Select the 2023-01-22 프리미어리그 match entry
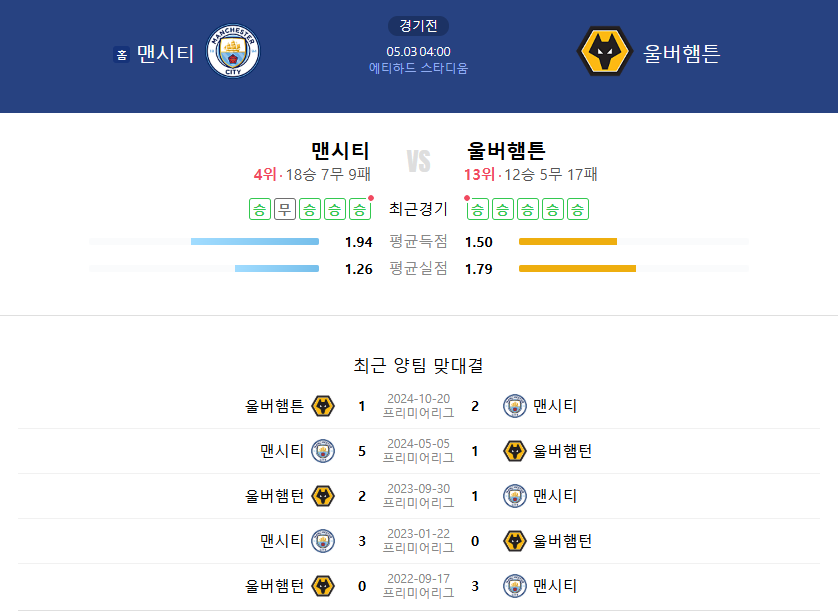The image size is (838, 614). pyautogui.click(x=418, y=541)
